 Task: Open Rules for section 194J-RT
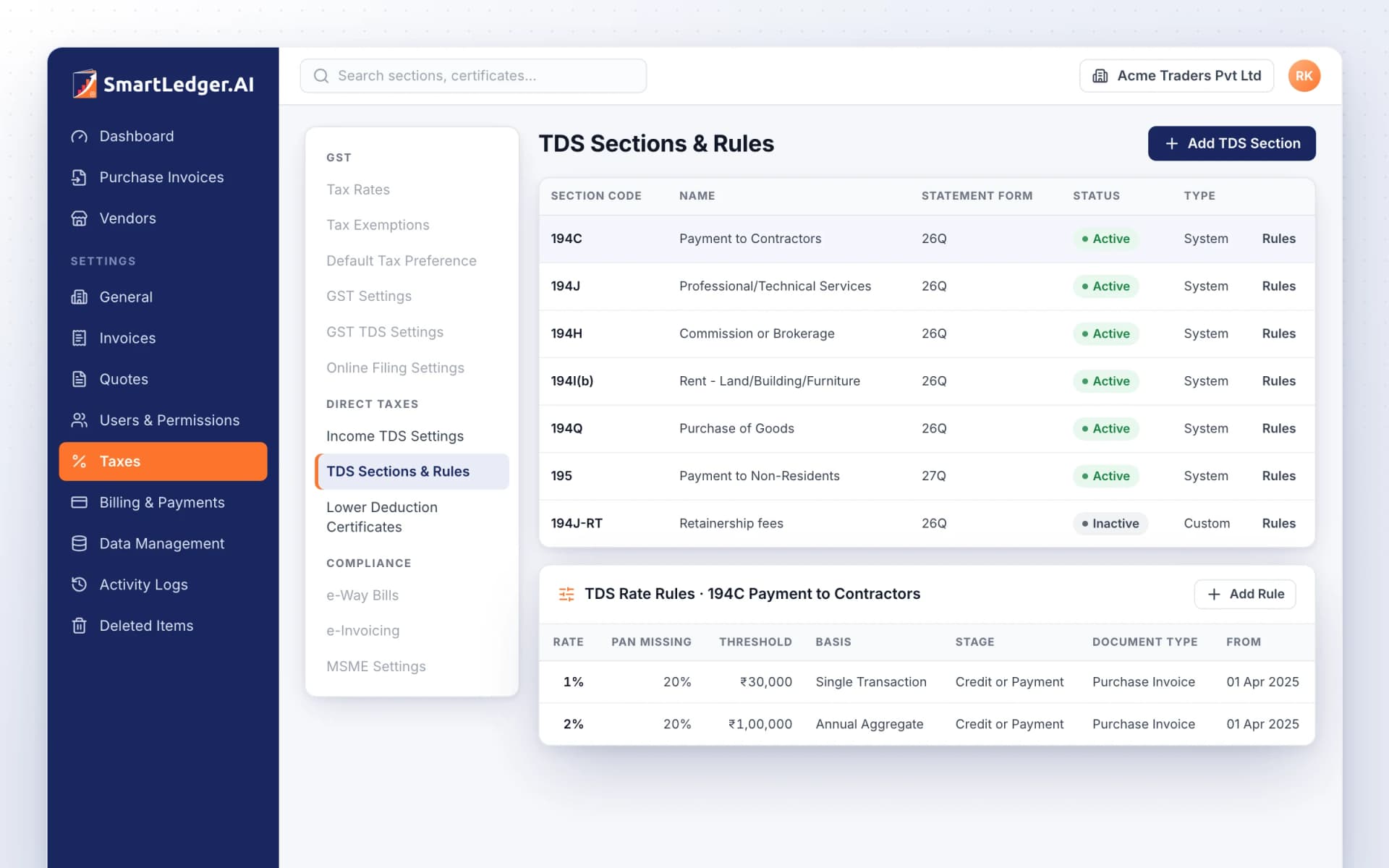click(1278, 524)
